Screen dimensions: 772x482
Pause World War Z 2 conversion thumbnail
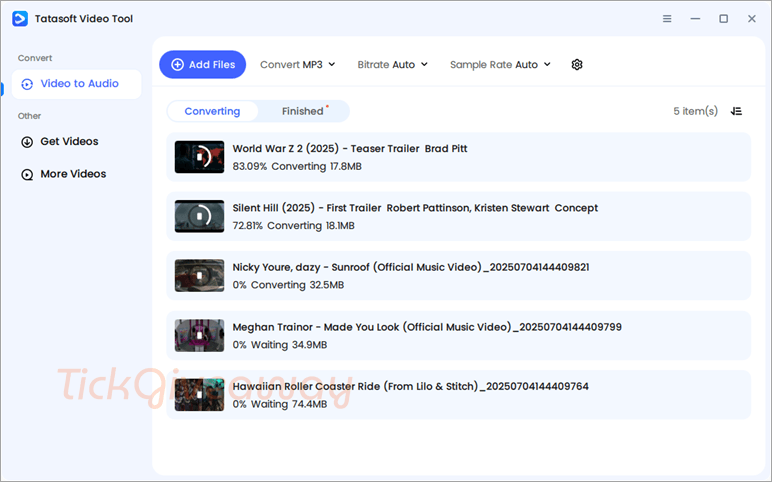[x=199, y=157]
